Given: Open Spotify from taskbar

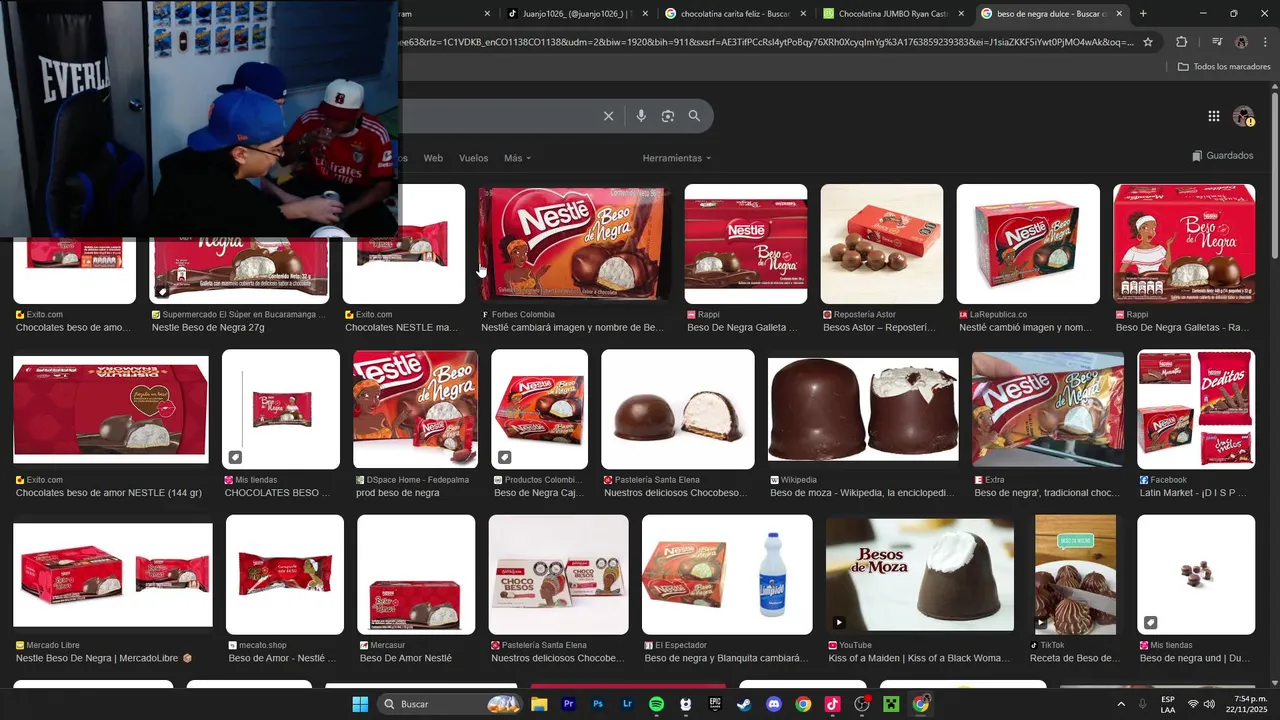Looking at the screenshot, I should pos(656,704).
